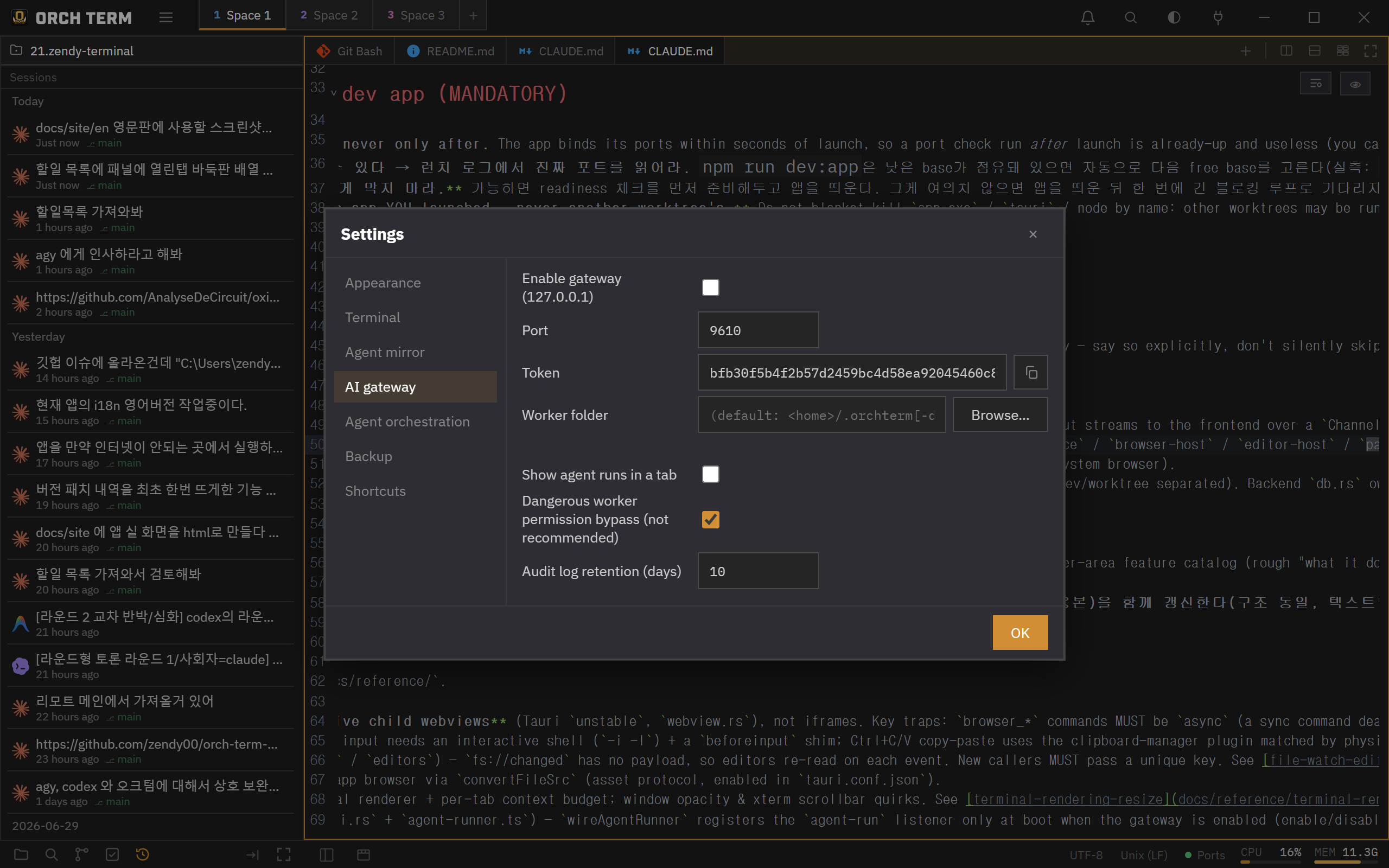The width and height of the screenshot is (1389, 868).
Task: Click the Port input field
Action: click(757, 330)
